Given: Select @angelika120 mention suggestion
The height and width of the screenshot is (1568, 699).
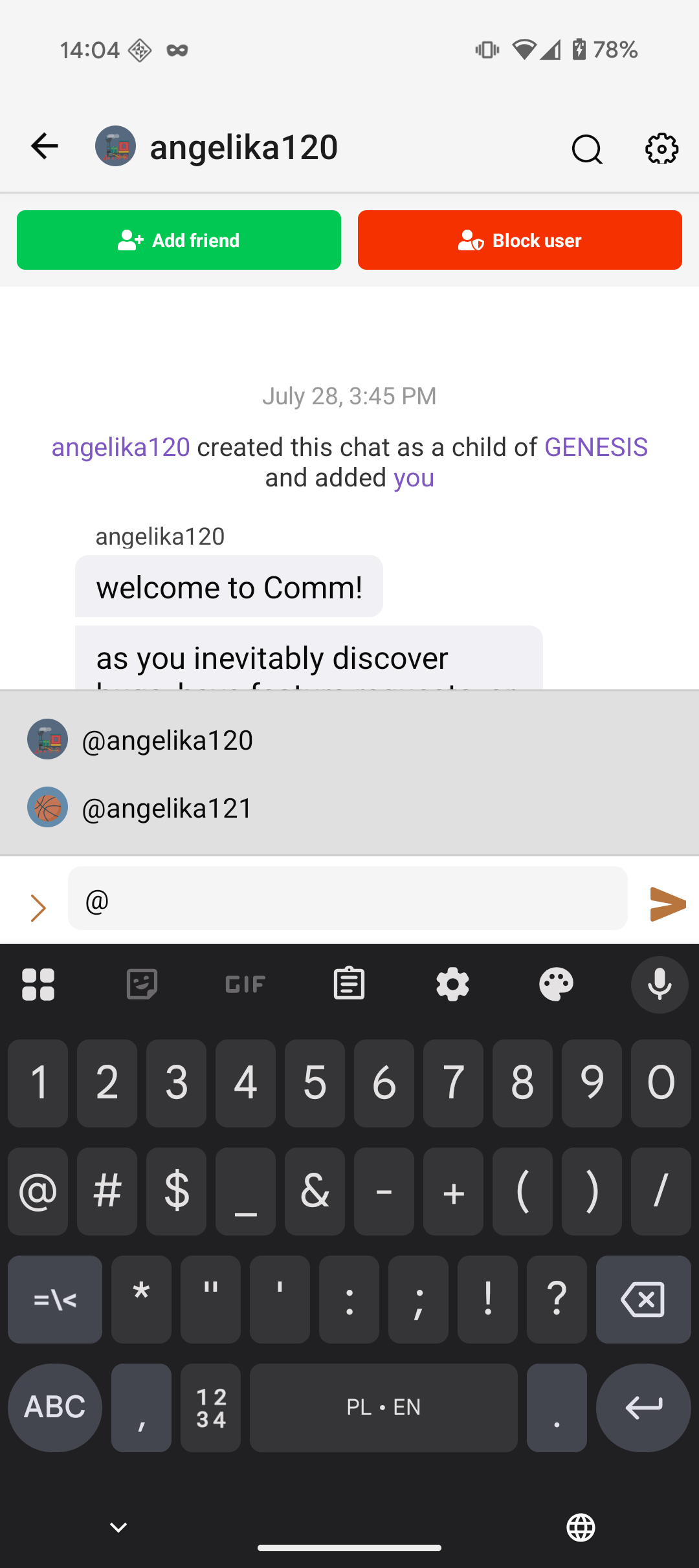Looking at the screenshot, I should click(x=349, y=739).
